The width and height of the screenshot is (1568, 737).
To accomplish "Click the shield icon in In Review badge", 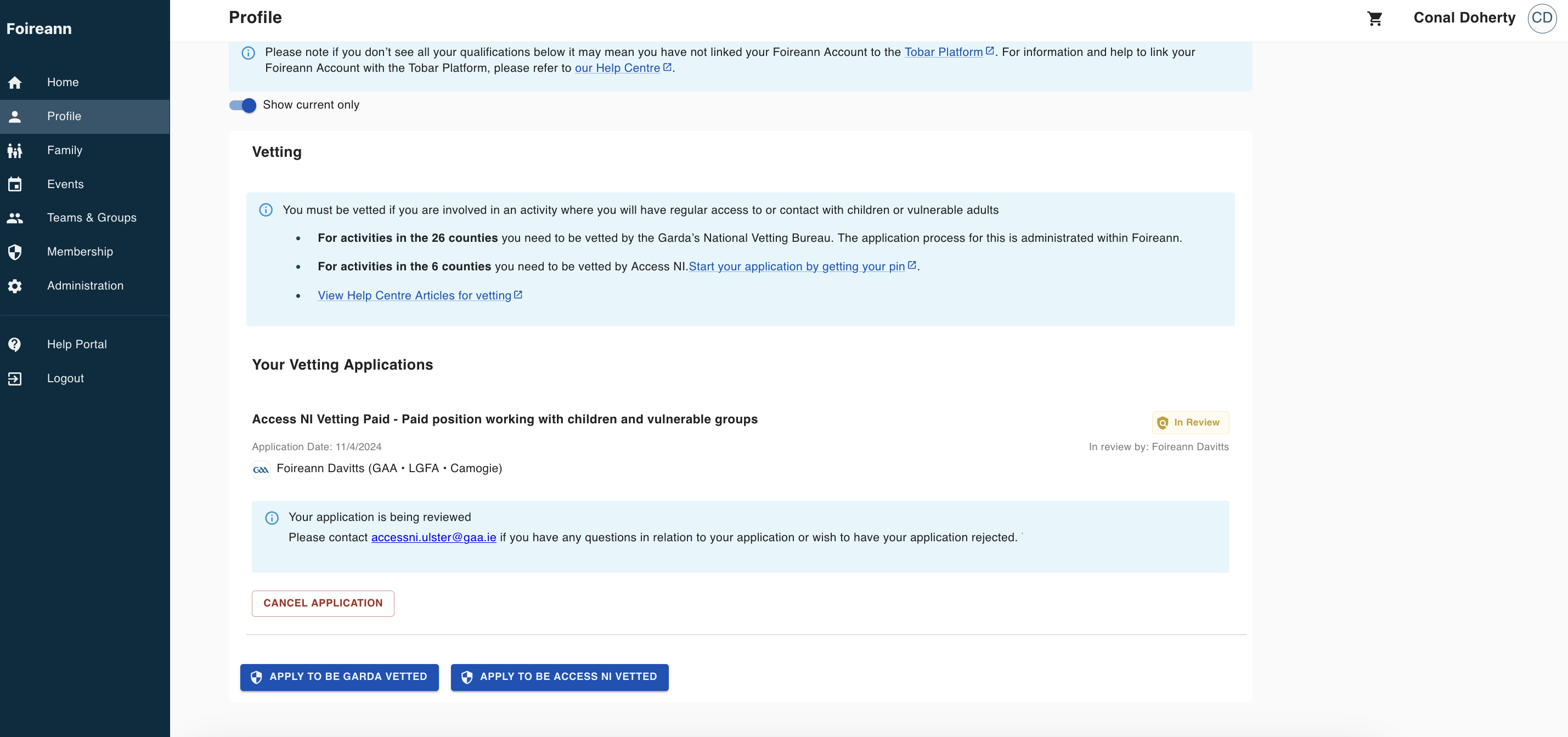I will point(1163,422).
